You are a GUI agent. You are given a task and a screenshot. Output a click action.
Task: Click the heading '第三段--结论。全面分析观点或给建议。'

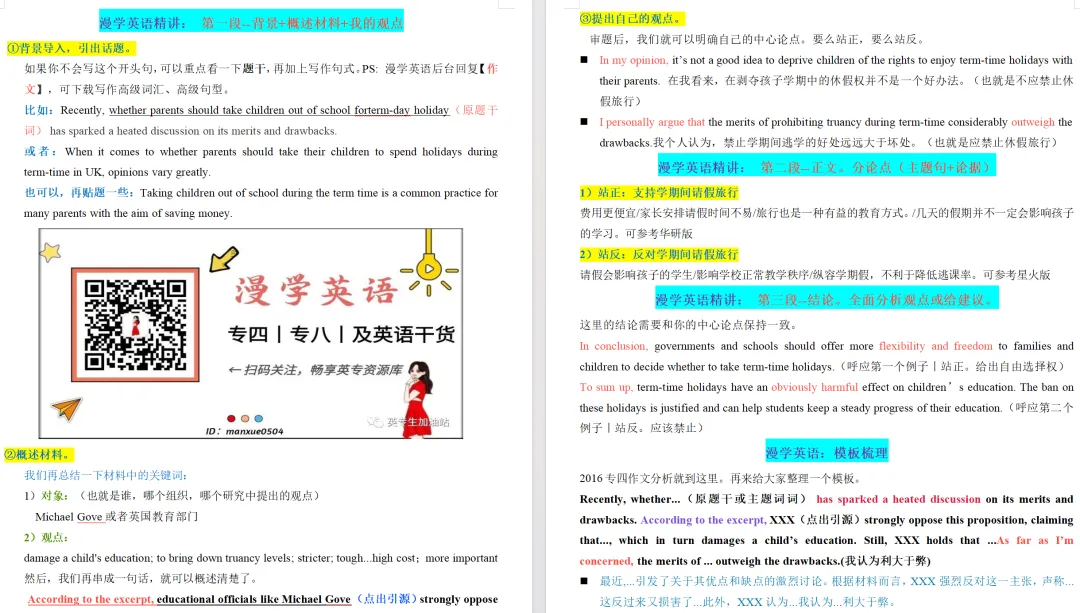(x=878, y=300)
